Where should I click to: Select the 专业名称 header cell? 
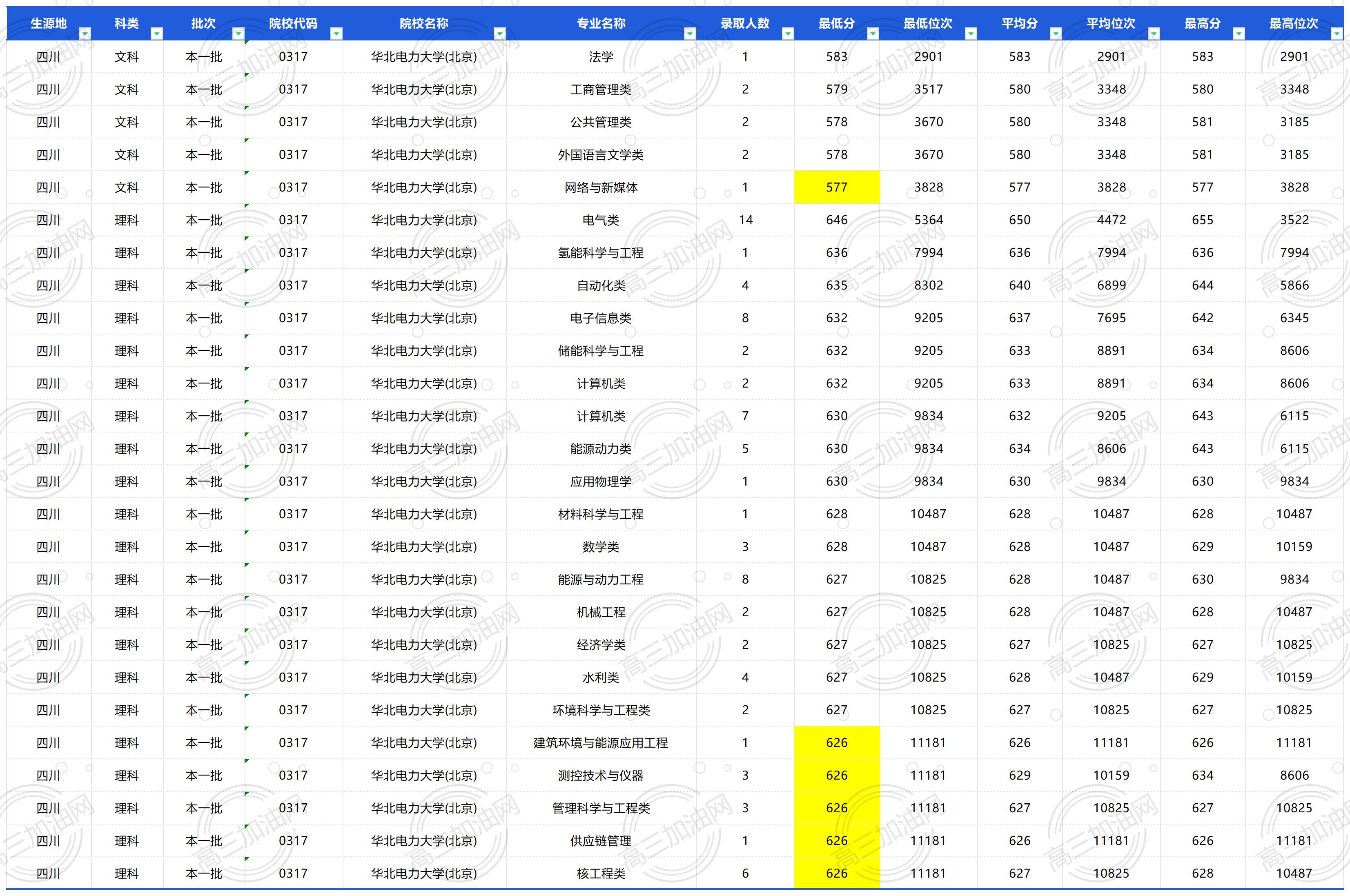click(x=601, y=23)
